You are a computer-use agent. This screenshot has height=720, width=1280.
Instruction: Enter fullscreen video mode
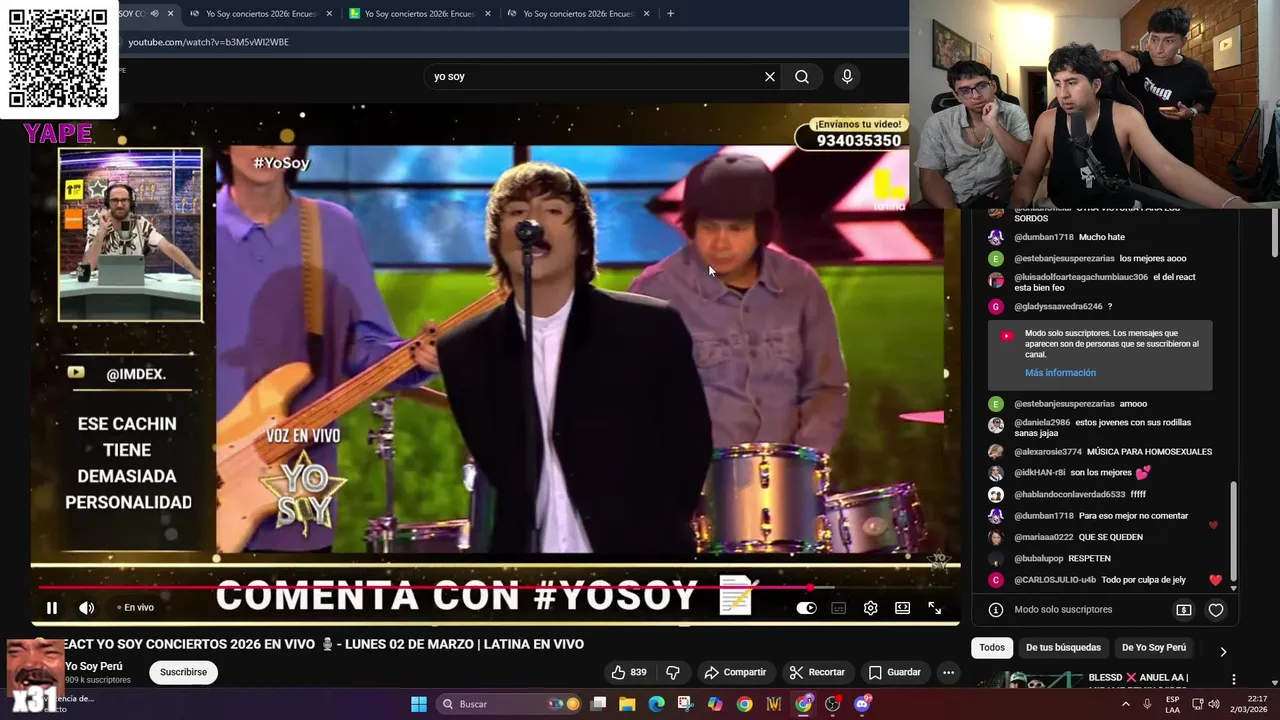(935, 608)
